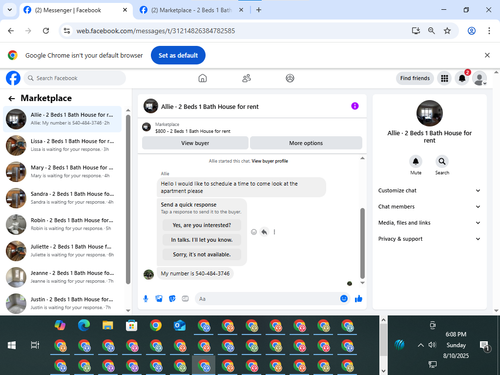Click the chat messages scrollbar

pyautogui.click(x=362, y=243)
